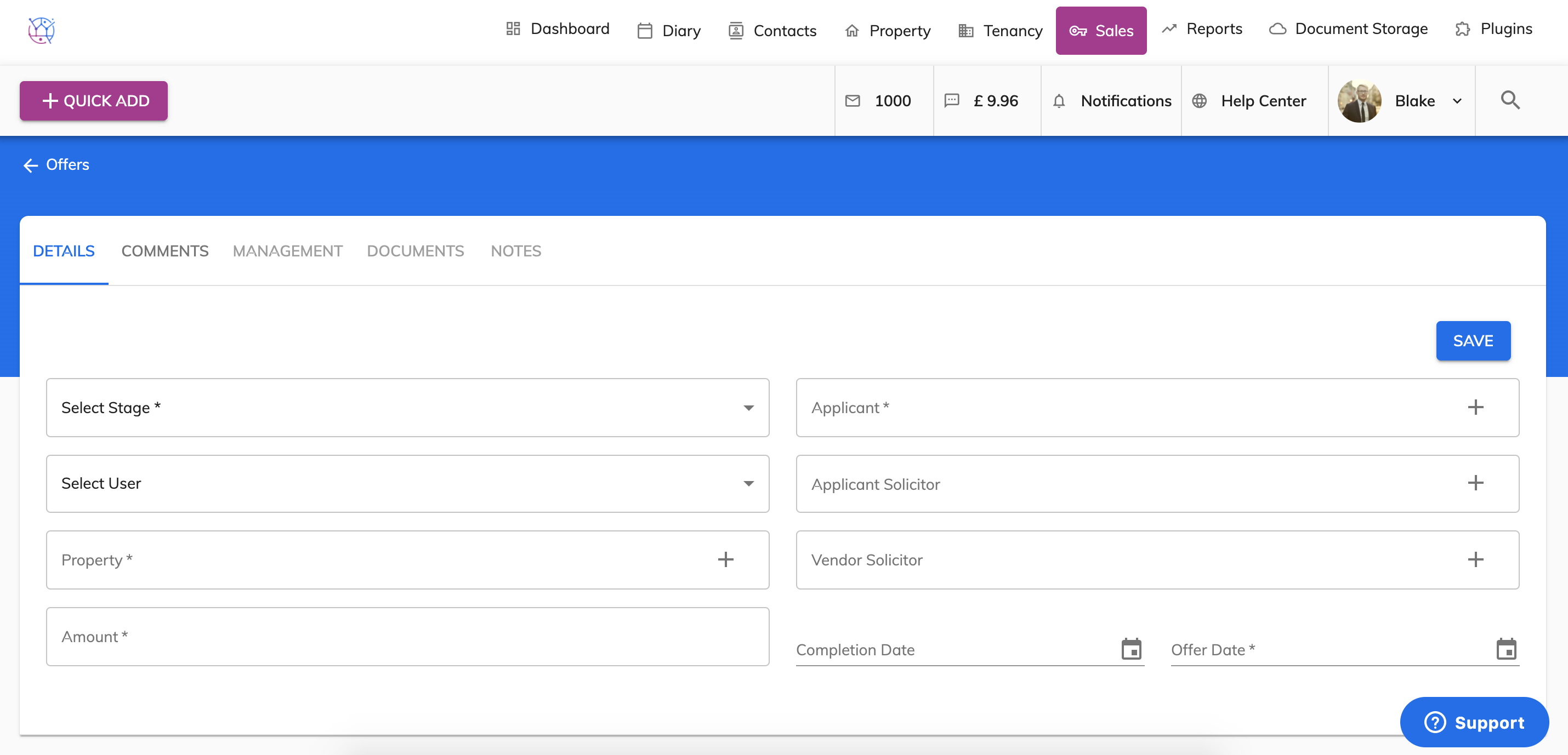Switch to the Comments tab

click(164, 250)
